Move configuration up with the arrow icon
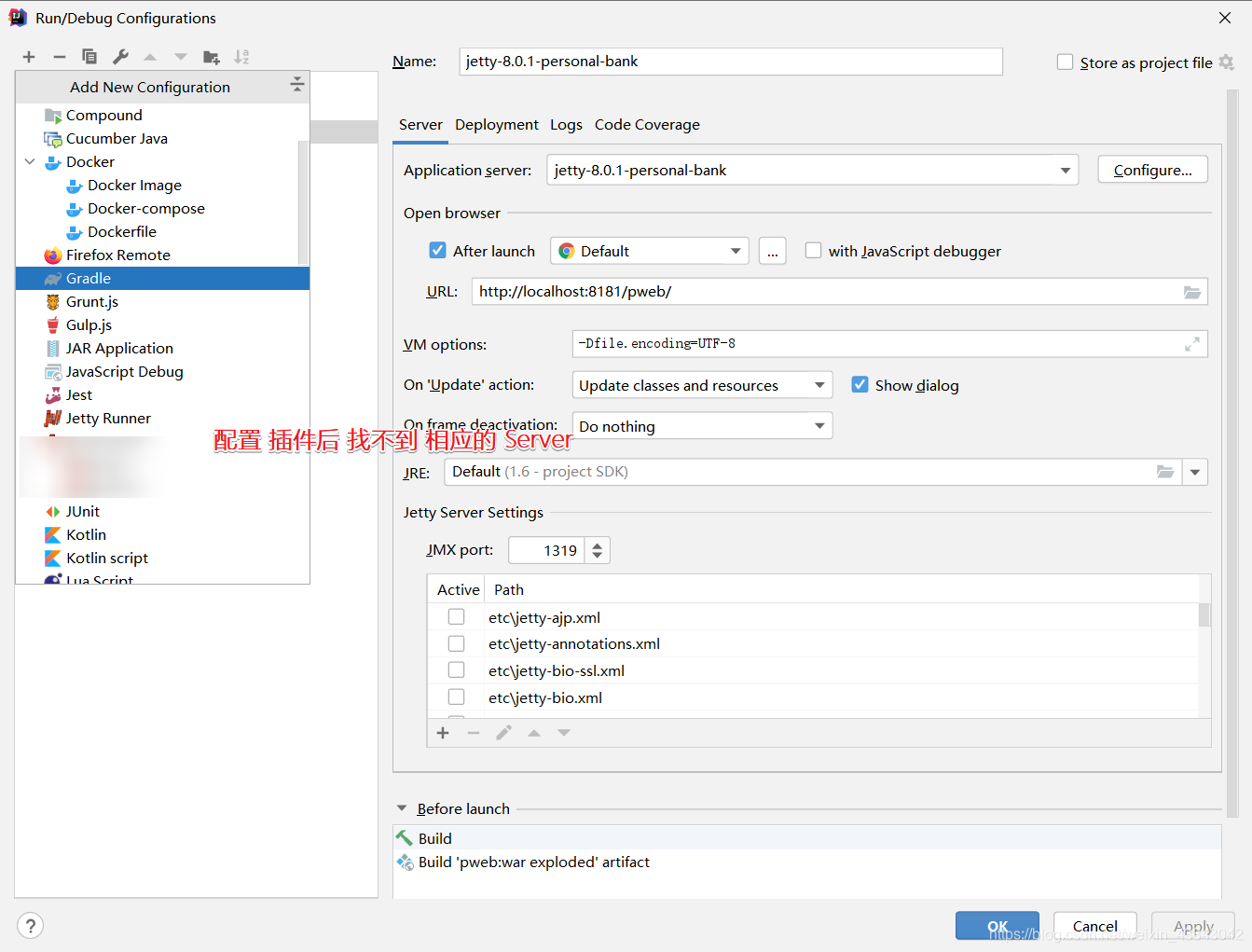 (150, 57)
